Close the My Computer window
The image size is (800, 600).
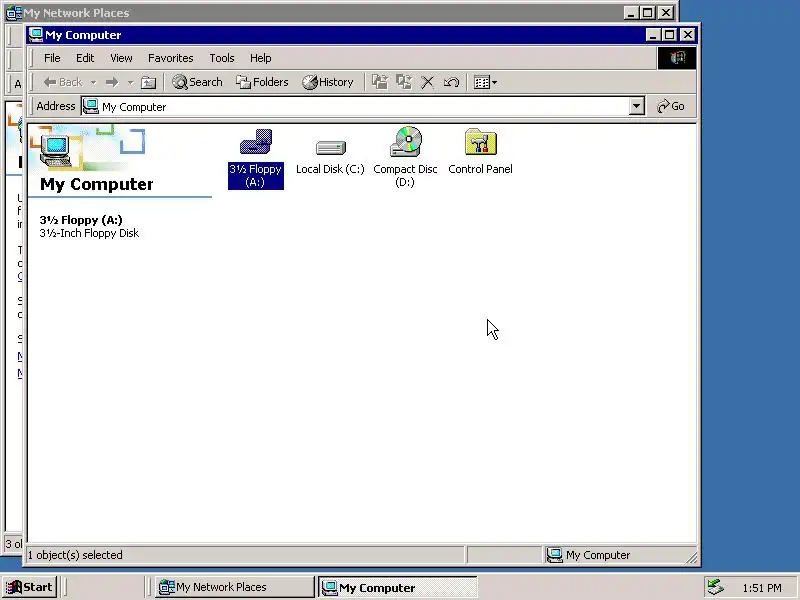[688, 35]
